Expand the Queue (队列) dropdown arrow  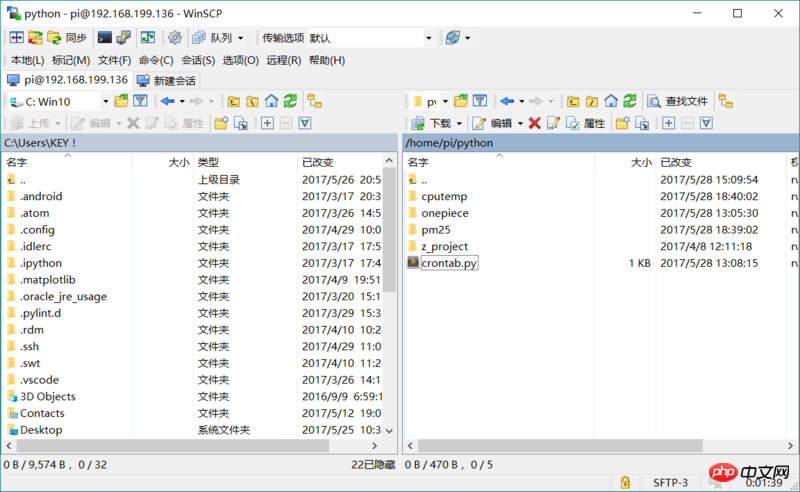click(241, 38)
